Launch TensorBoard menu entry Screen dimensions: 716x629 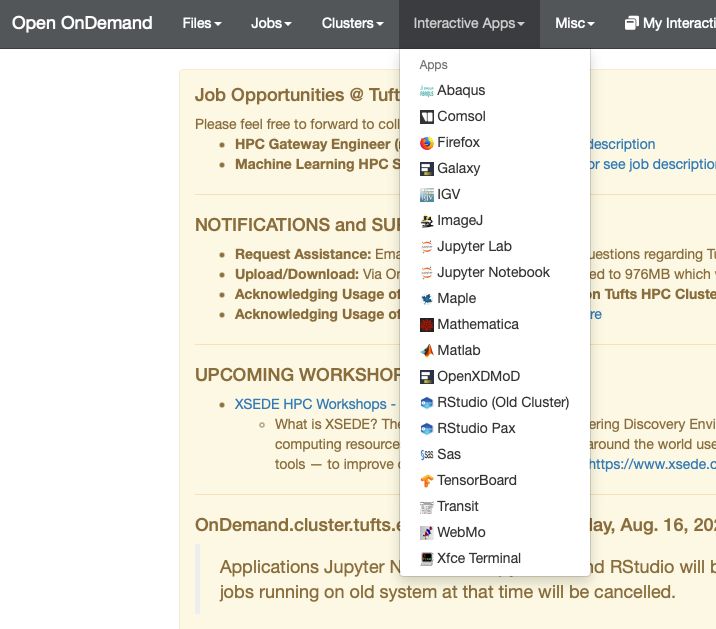point(495,481)
